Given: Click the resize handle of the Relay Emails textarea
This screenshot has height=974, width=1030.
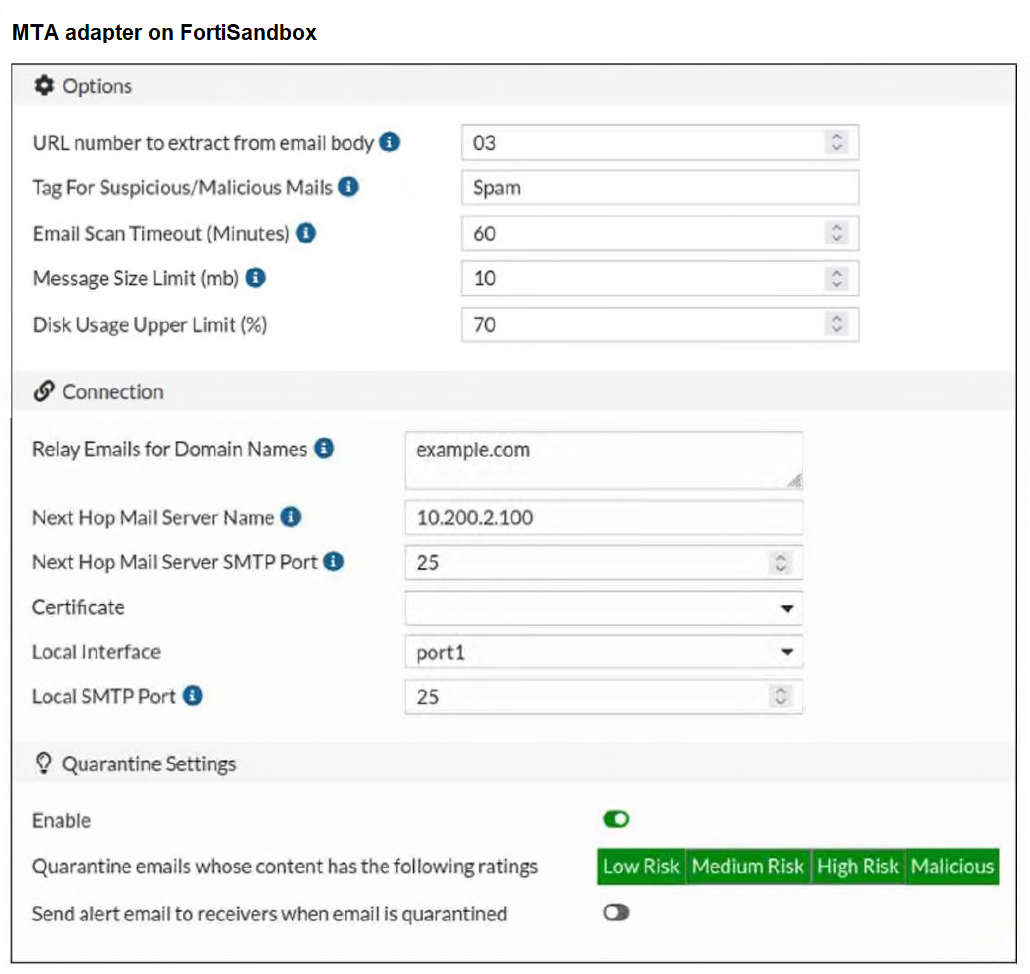Looking at the screenshot, I should (x=795, y=481).
